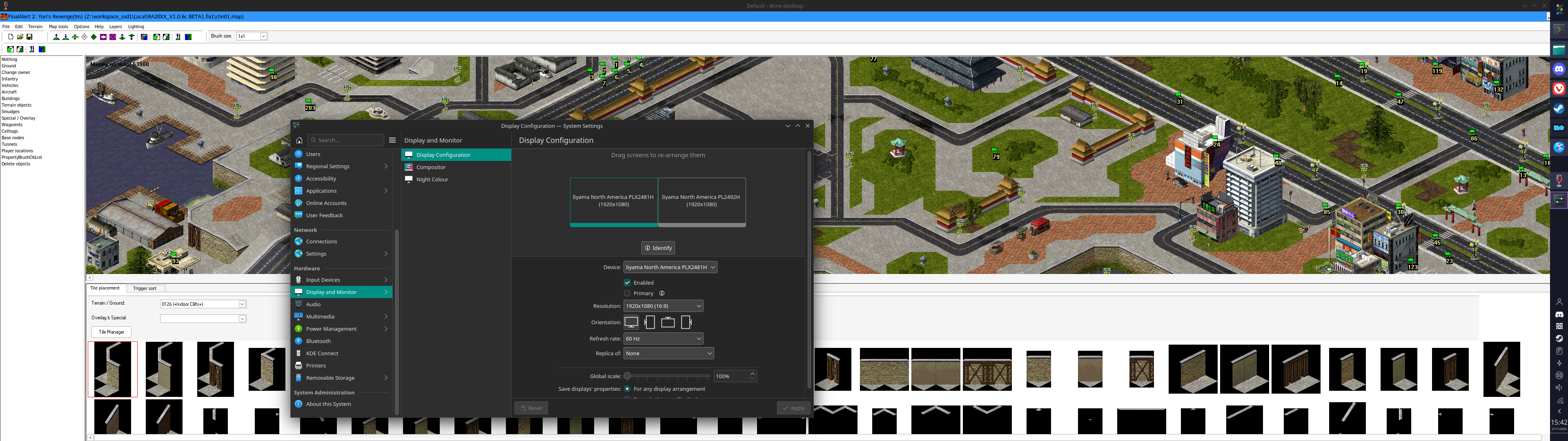Click the Apply button

click(x=794, y=408)
